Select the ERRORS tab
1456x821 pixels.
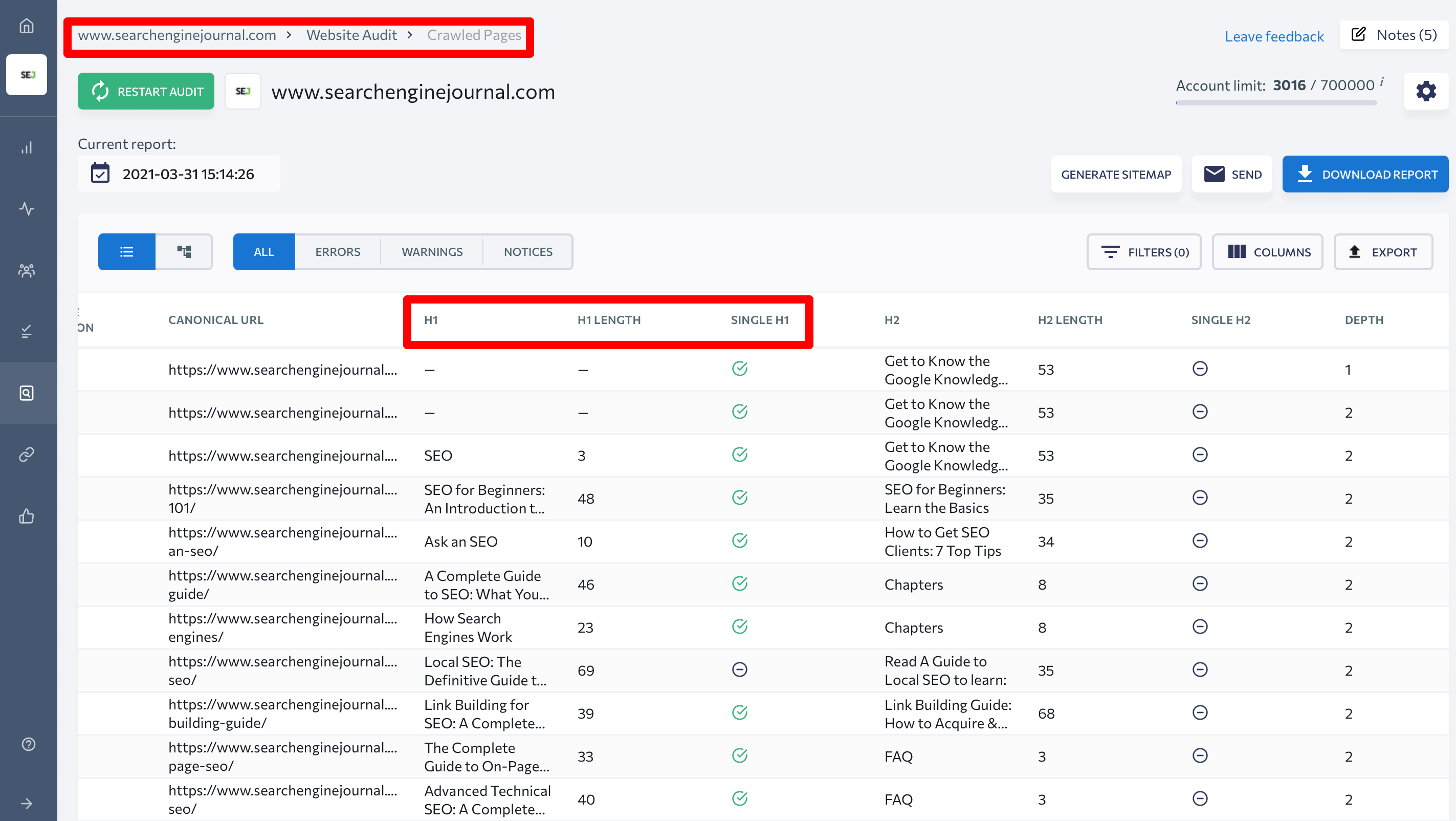[x=338, y=252]
